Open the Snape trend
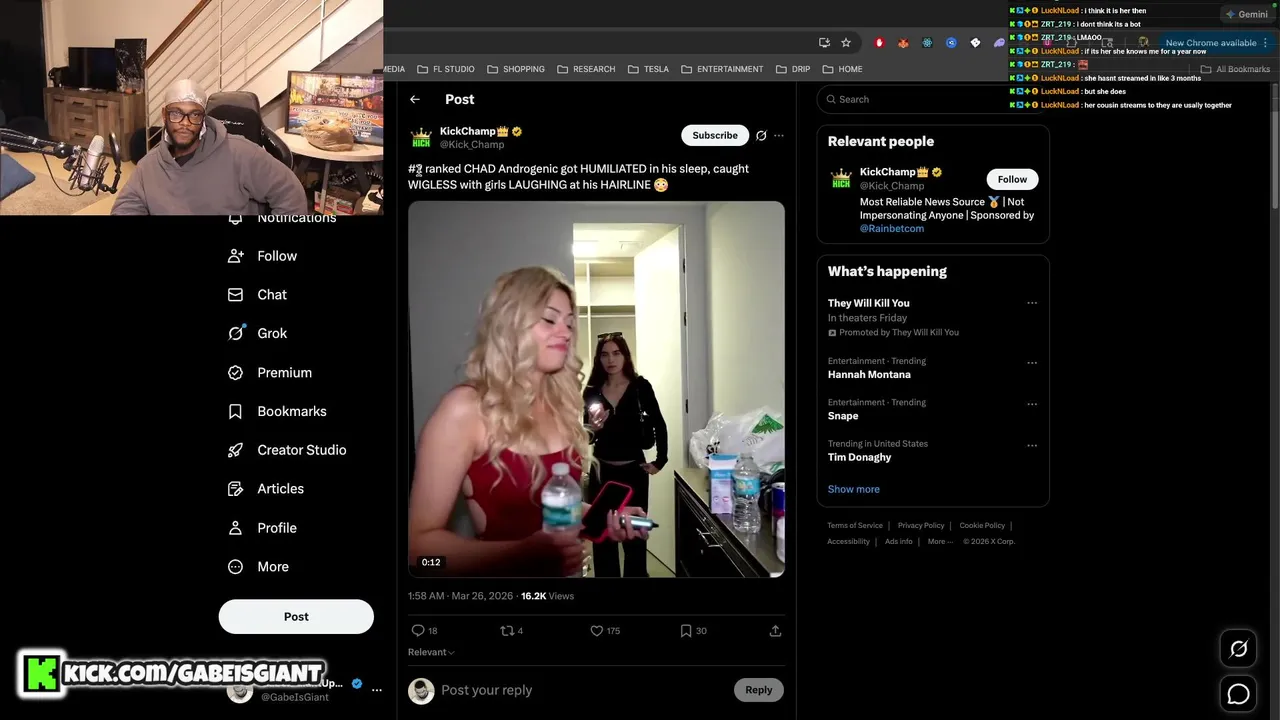This screenshot has width=1280, height=720. coord(843,416)
